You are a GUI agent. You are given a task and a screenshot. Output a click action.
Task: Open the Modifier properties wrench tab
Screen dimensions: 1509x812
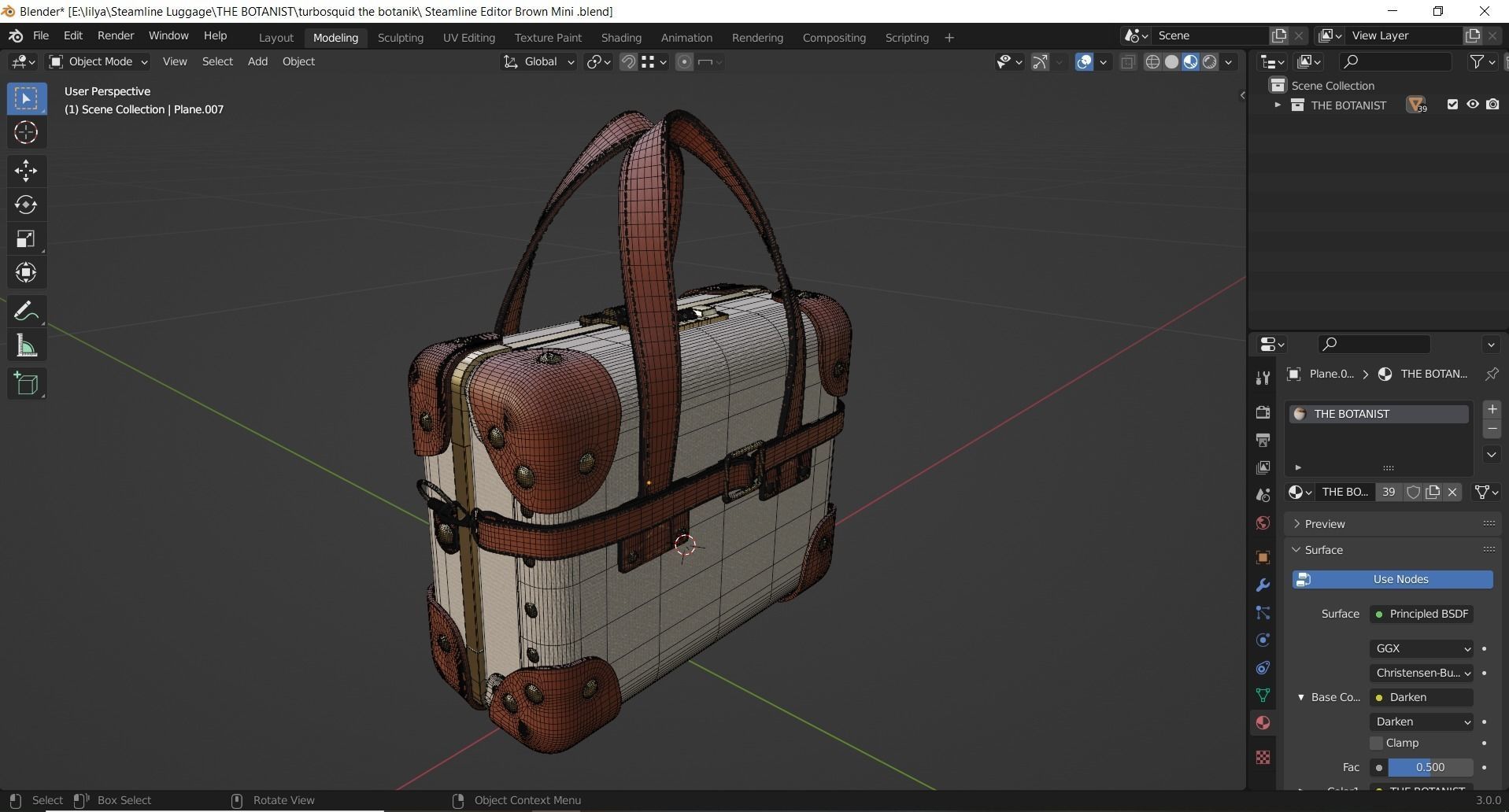pyautogui.click(x=1263, y=585)
